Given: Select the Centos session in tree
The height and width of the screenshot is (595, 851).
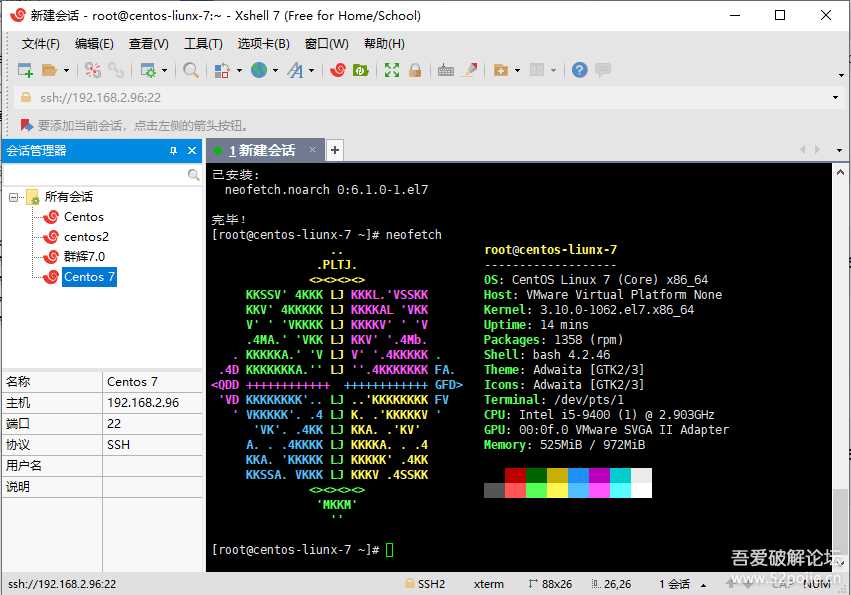Looking at the screenshot, I should (84, 217).
